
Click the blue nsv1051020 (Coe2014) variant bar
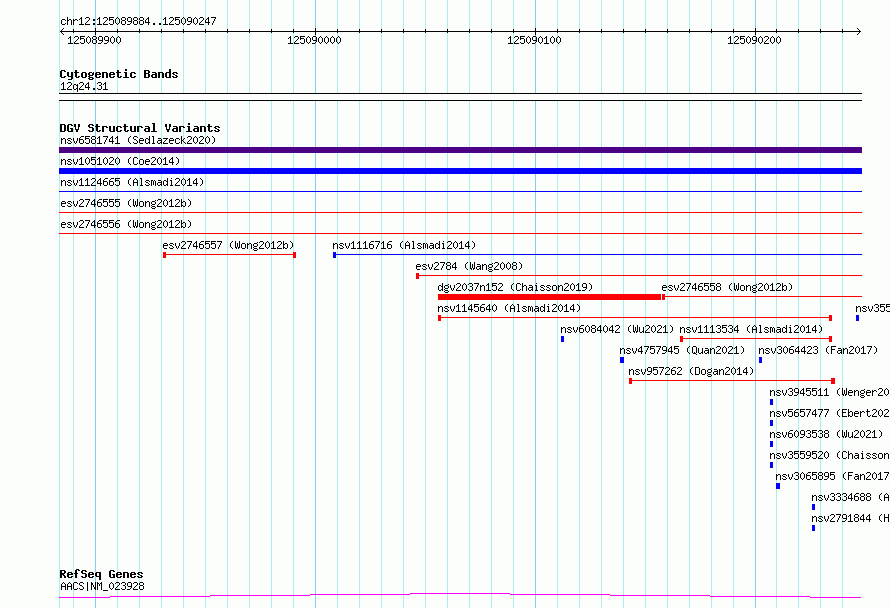coord(460,171)
